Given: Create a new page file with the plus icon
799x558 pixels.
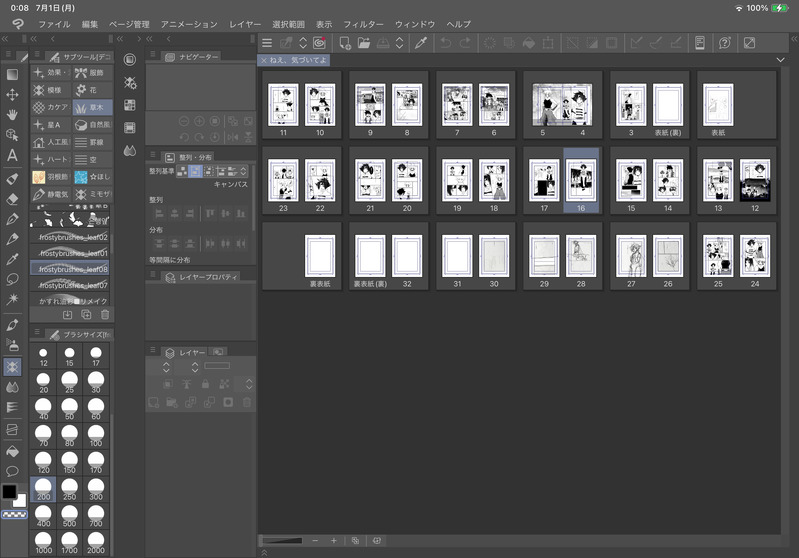Looking at the screenshot, I should click(344, 43).
